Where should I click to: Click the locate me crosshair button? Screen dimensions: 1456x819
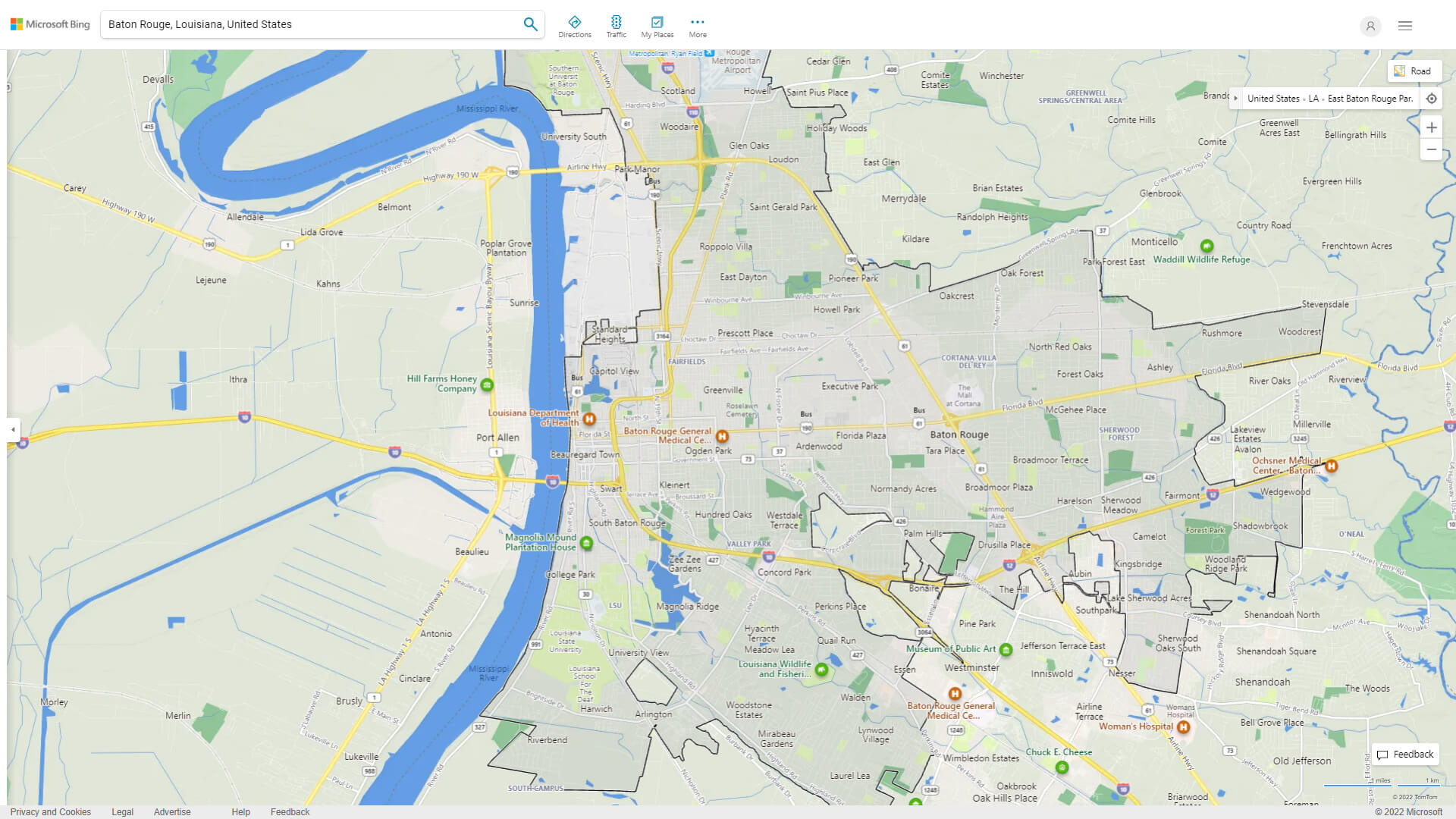(x=1432, y=99)
